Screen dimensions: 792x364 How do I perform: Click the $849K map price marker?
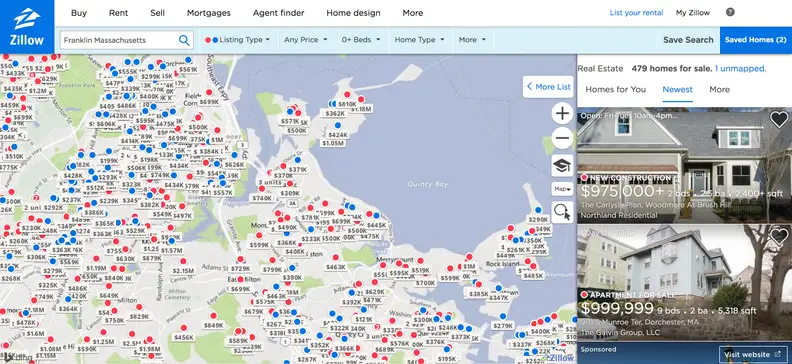click(x=214, y=326)
